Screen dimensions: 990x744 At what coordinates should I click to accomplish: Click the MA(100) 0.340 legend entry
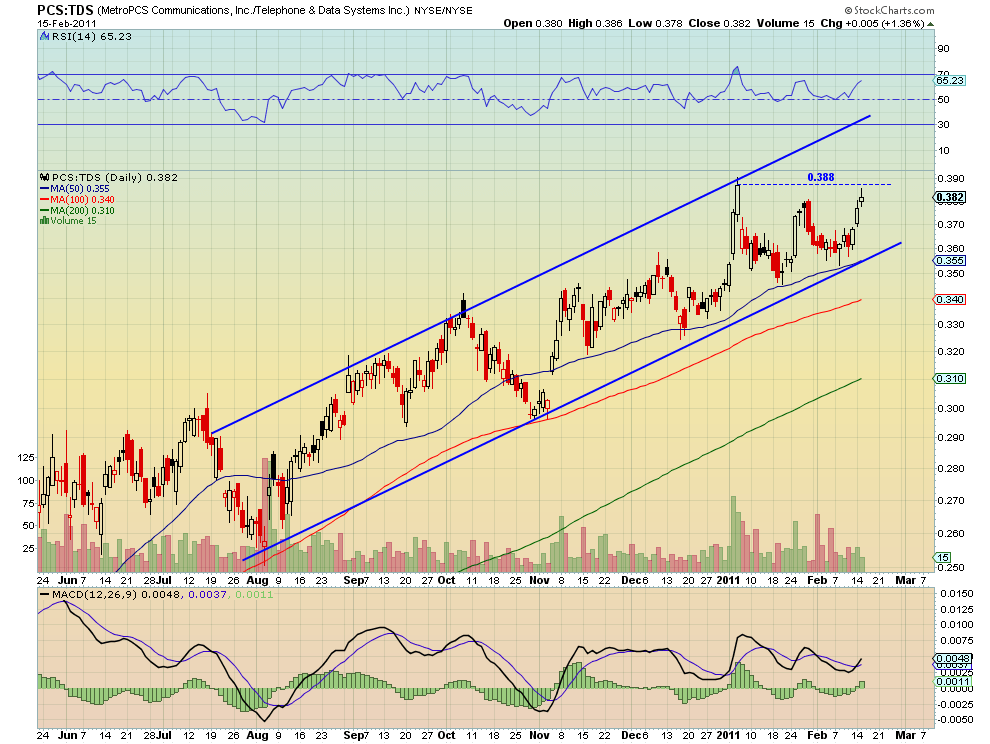coord(82,200)
